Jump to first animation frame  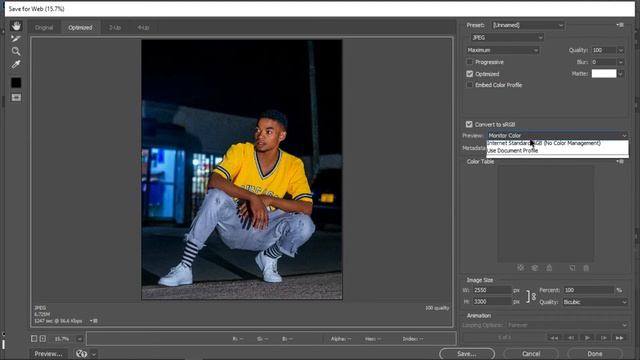pos(554,338)
